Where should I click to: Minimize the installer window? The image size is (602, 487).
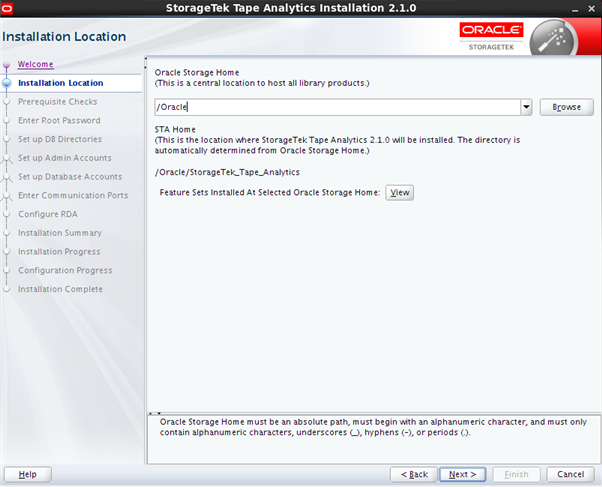point(575,9)
